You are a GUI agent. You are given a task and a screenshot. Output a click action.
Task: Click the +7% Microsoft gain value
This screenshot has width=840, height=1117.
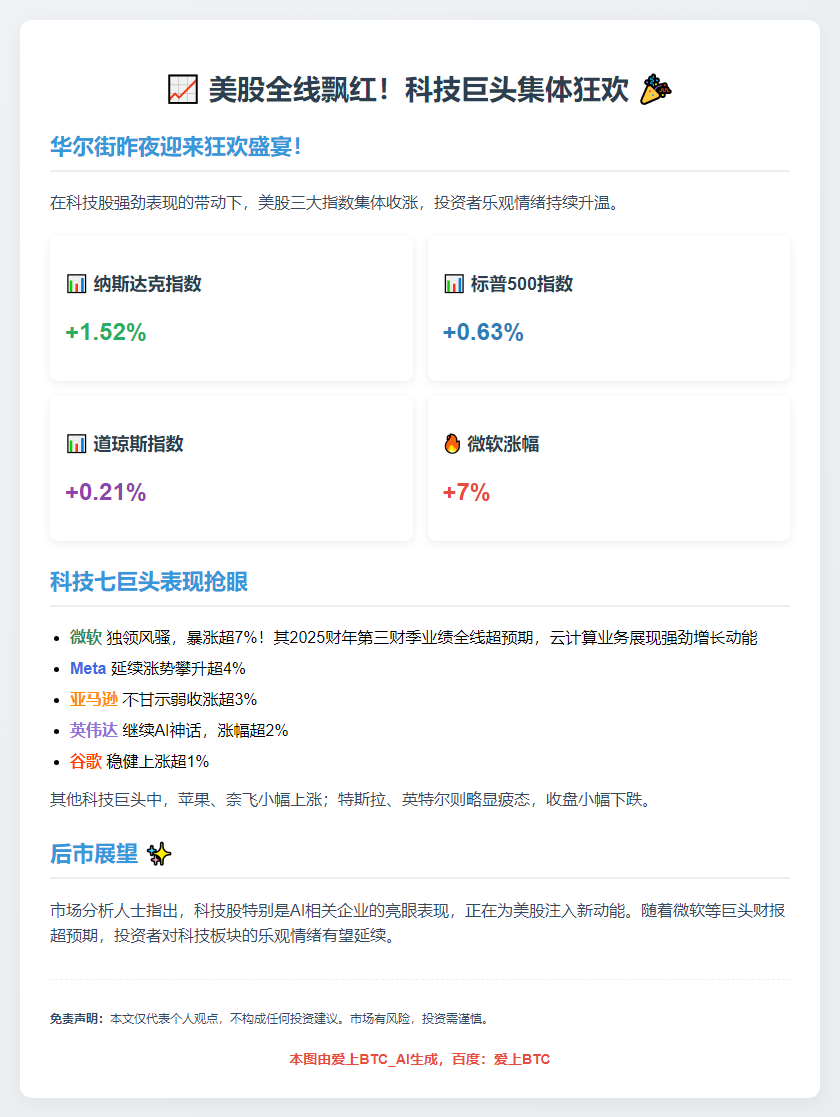(467, 492)
